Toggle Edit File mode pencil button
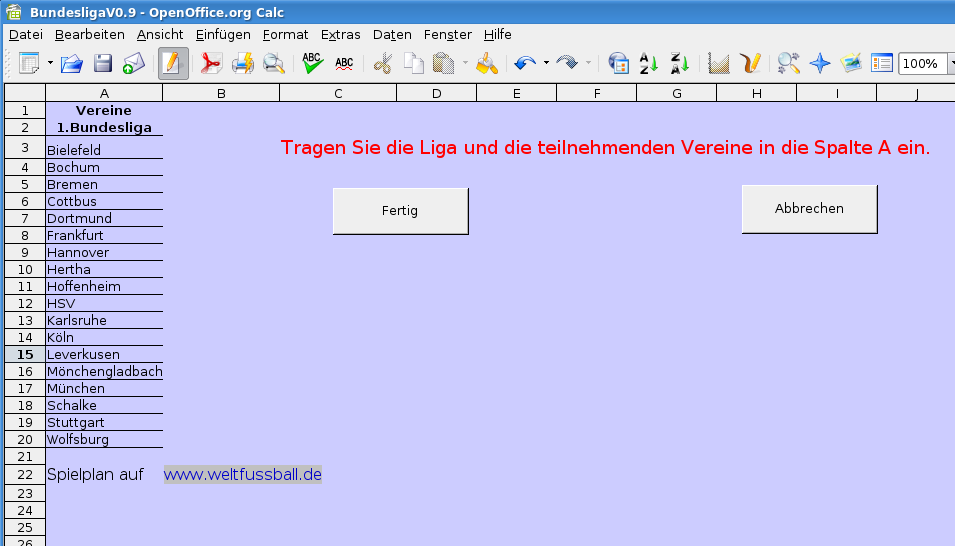Viewport: 955px width, 546px height. point(172,64)
